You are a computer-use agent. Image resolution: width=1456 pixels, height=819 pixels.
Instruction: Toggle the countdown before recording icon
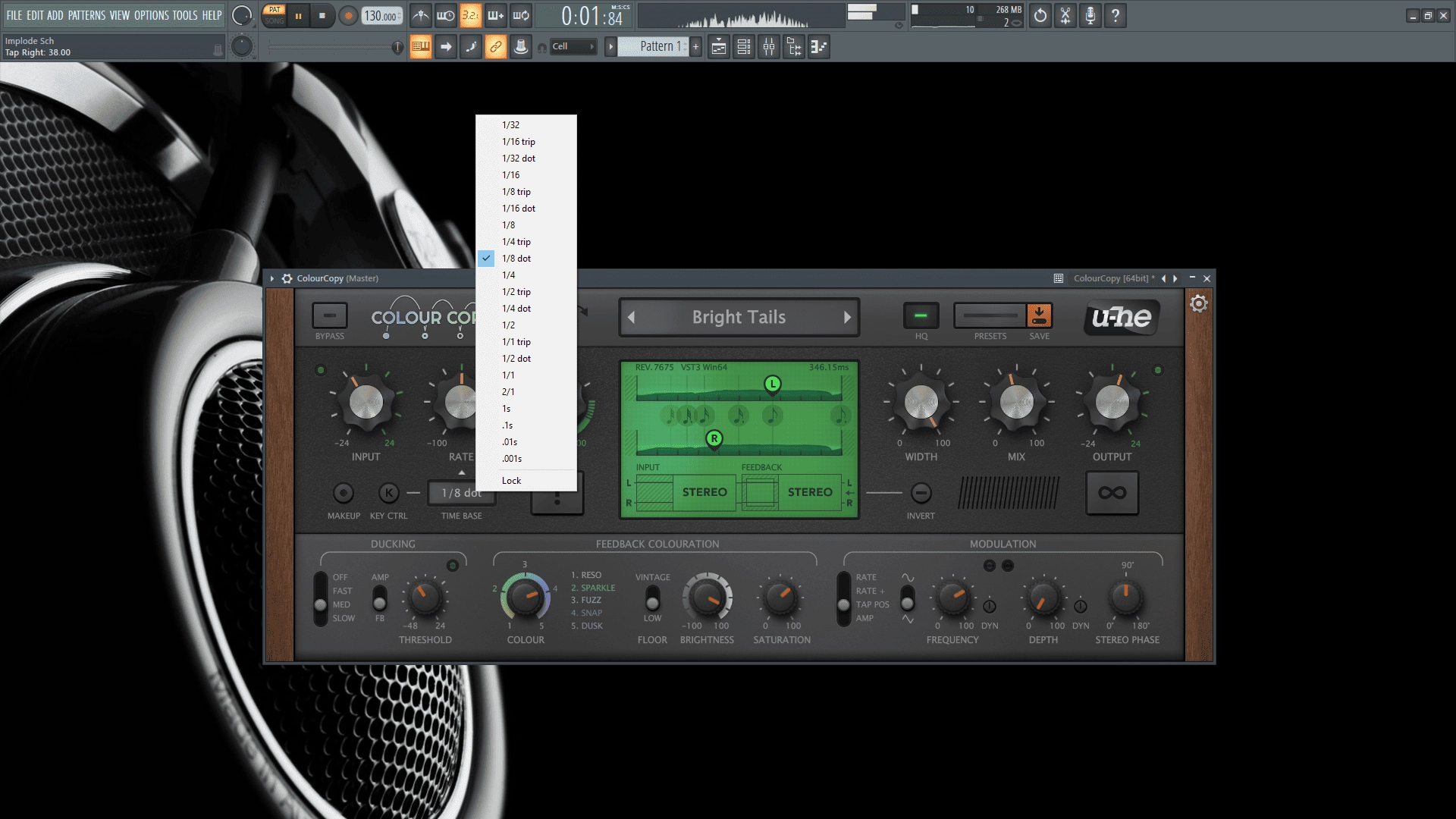471,15
